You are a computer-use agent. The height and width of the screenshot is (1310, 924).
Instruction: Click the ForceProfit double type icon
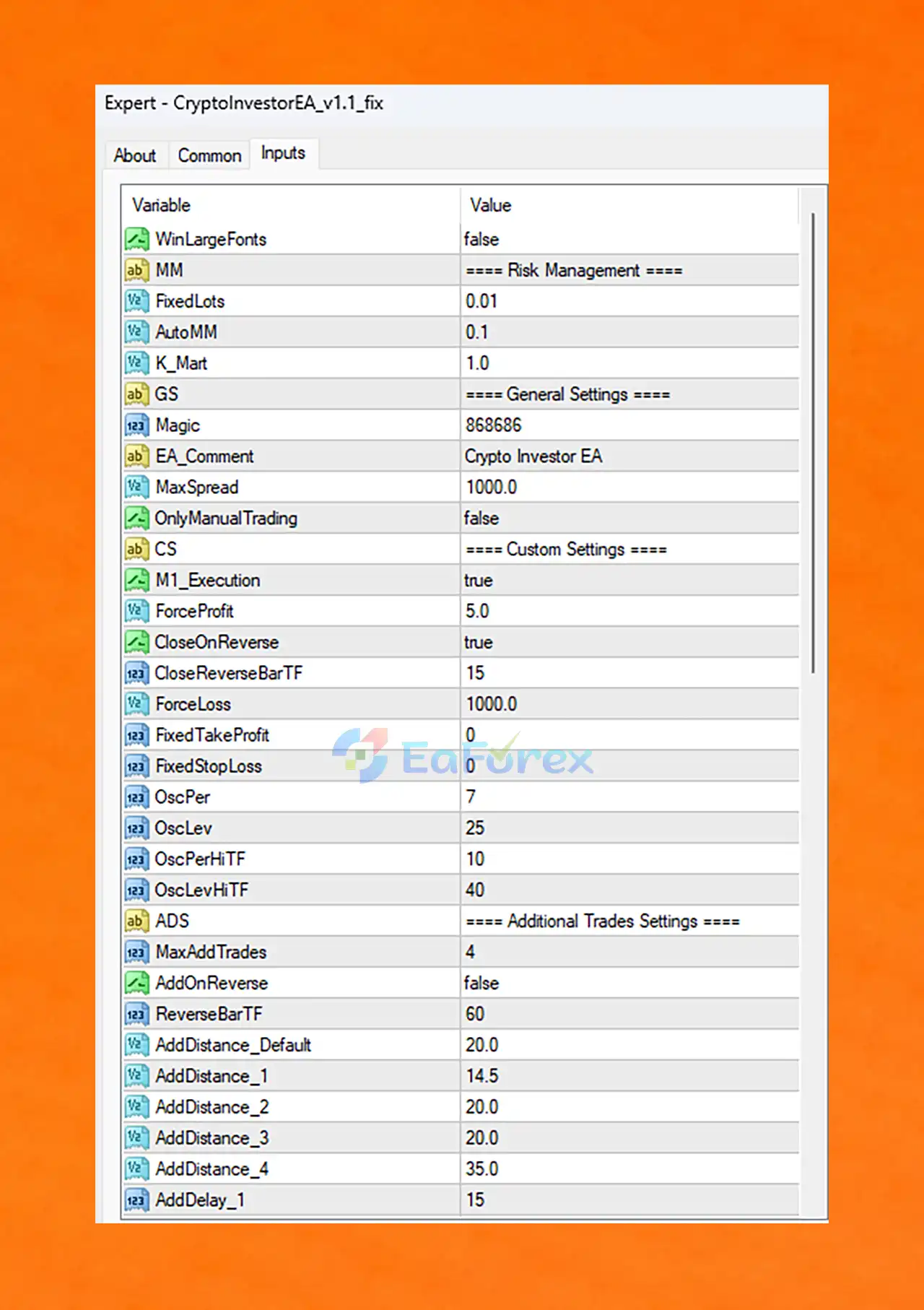136,611
